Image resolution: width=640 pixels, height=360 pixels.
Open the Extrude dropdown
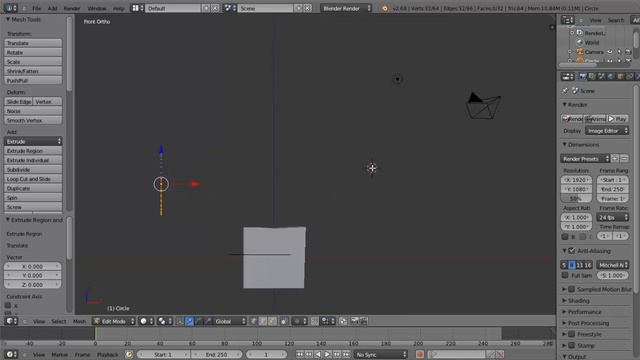click(33, 141)
